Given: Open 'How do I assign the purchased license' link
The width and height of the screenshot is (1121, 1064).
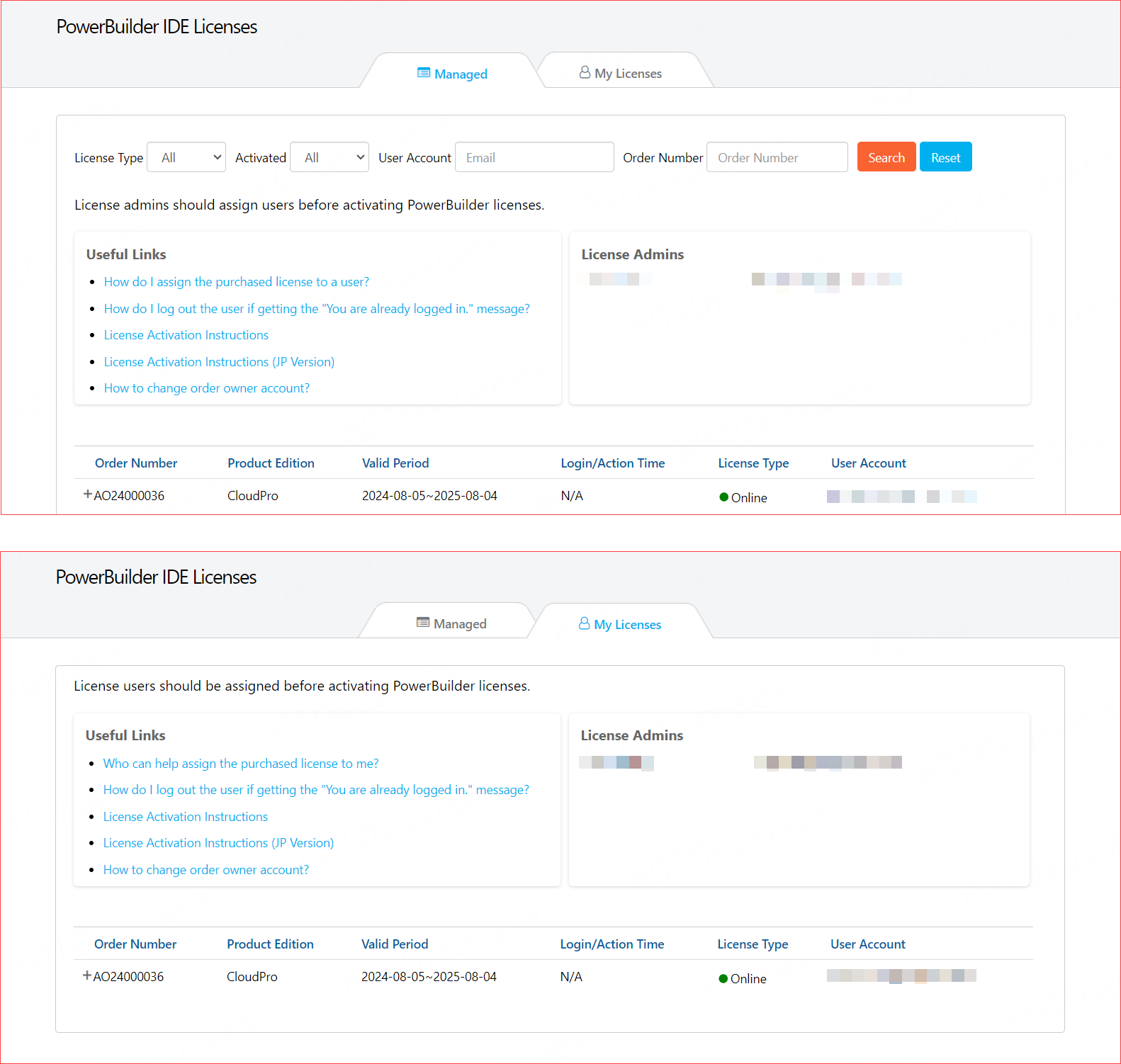Looking at the screenshot, I should [236, 282].
